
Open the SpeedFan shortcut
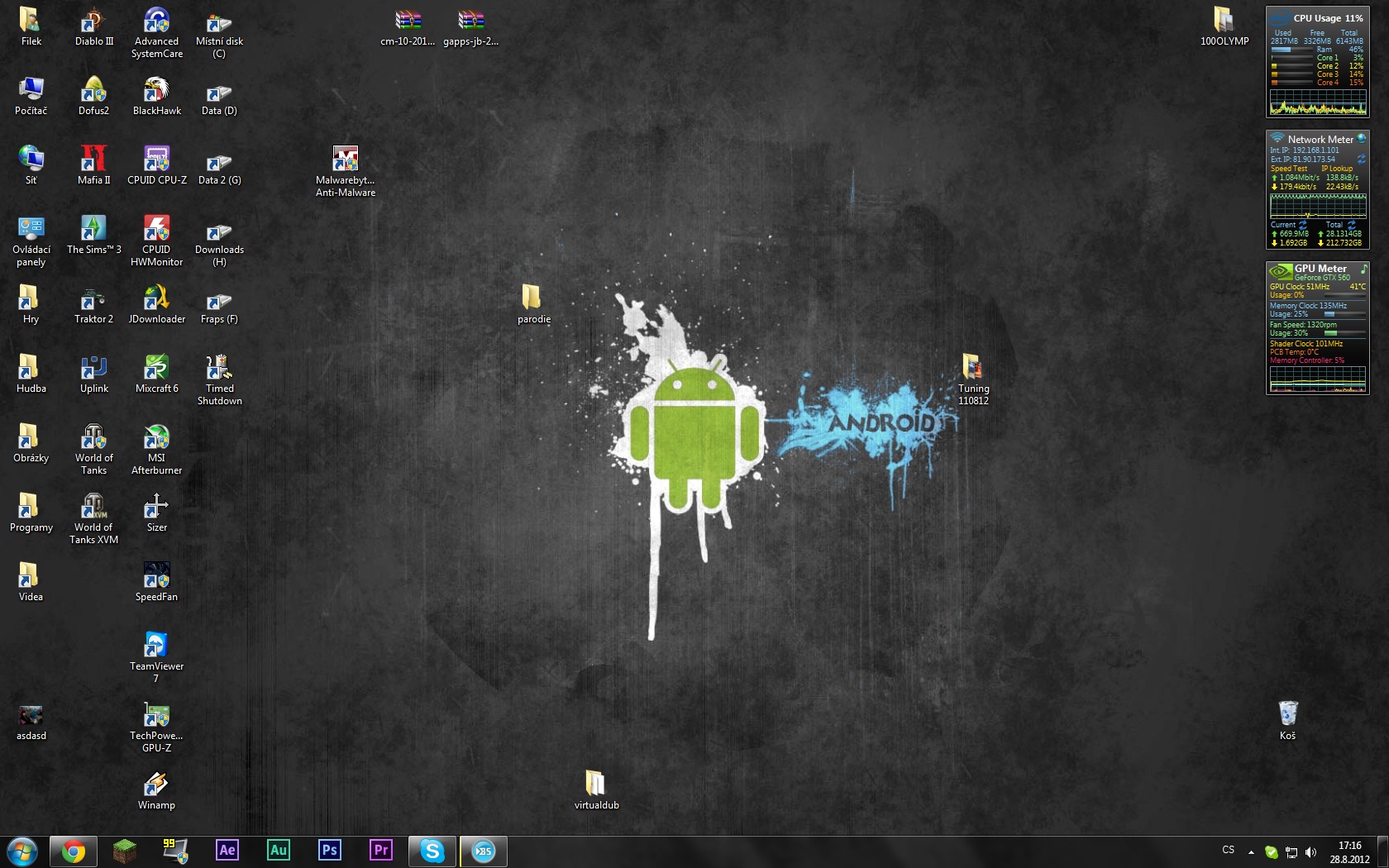[157, 582]
